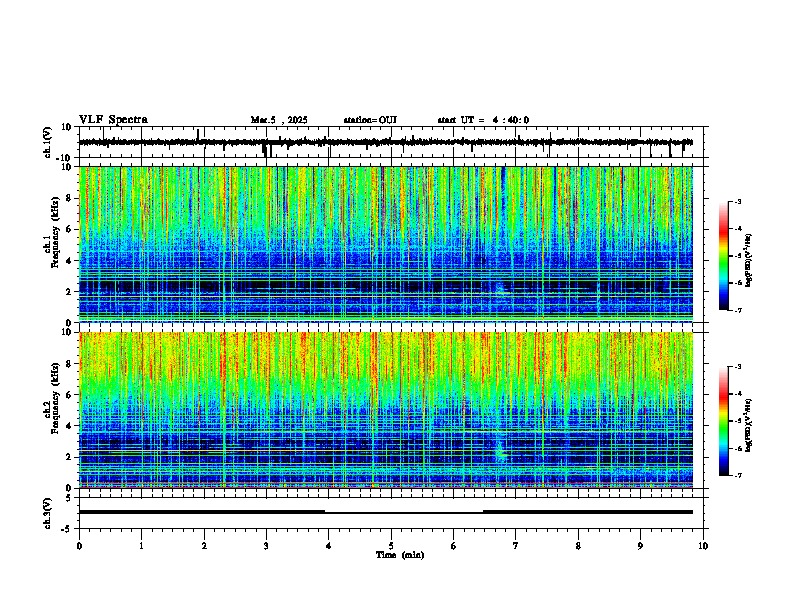
Task: Click the "Time (min)" axis label
Action: pyautogui.click(x=400, y=555)
